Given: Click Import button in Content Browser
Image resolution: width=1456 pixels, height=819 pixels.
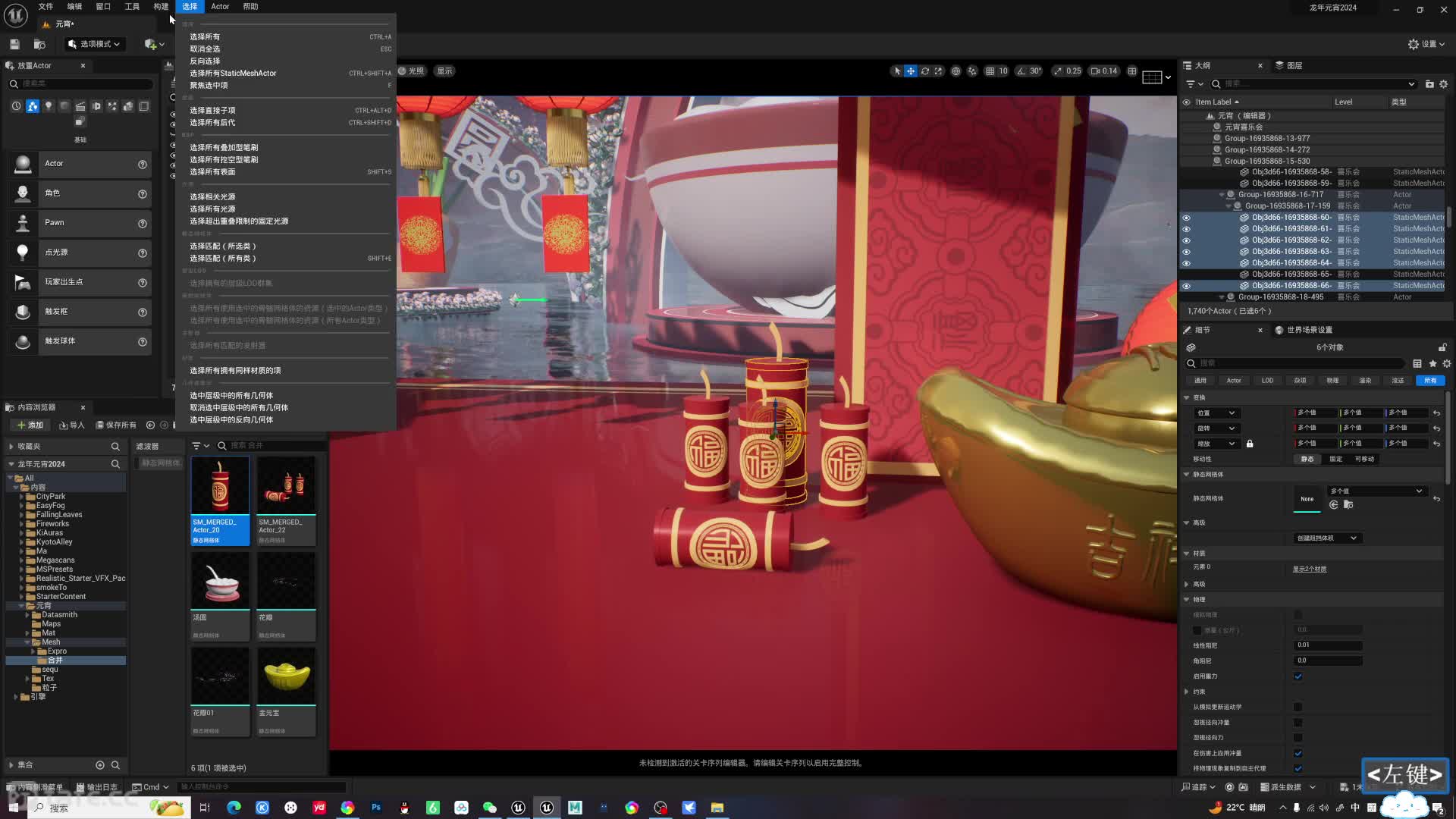Looking at the screenshot, I should tap(72, 425).
